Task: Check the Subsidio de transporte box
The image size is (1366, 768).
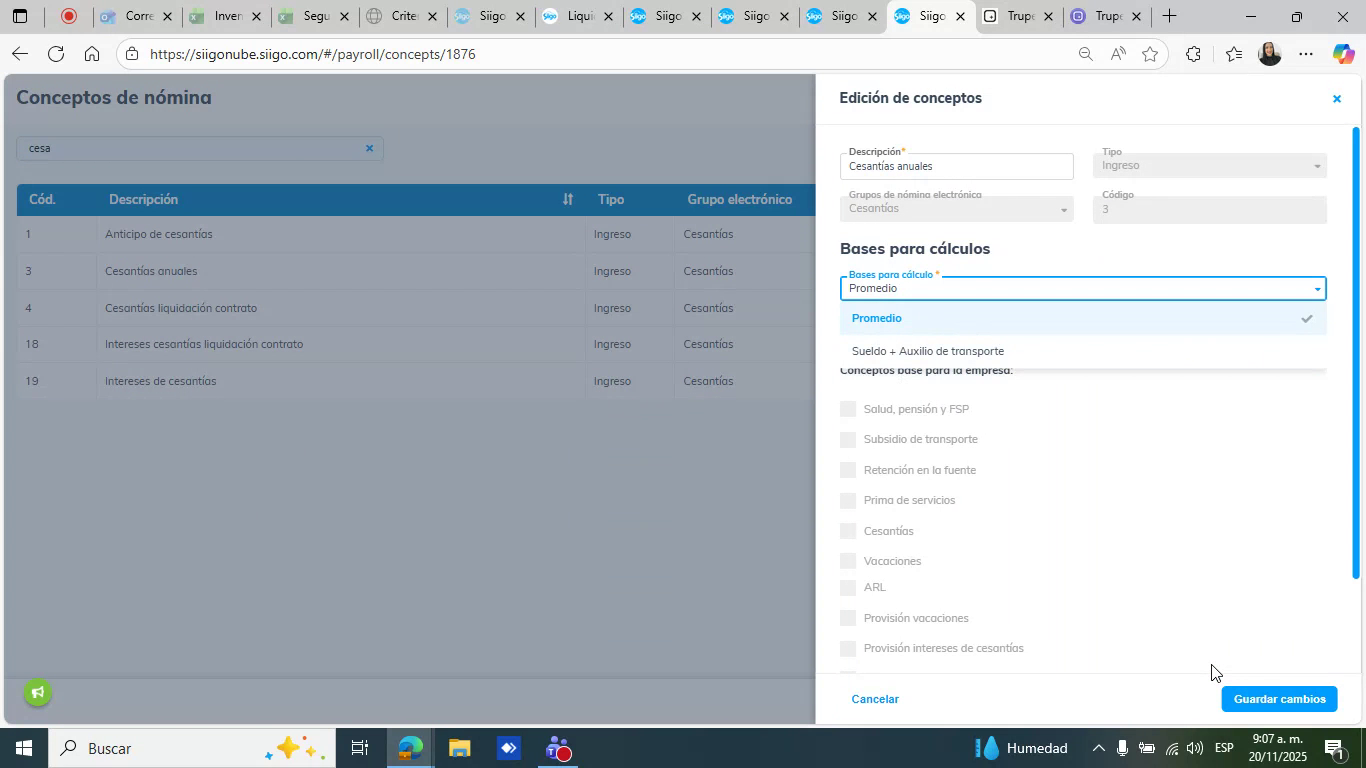Action: [848, 439]
